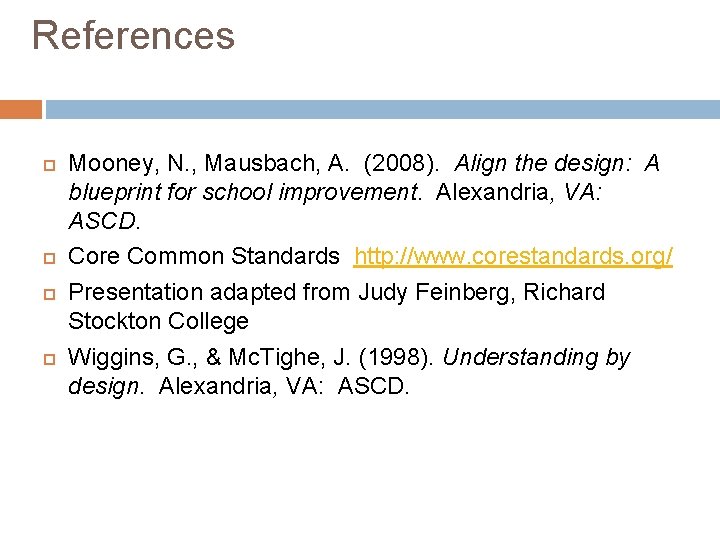This screenshot has height=540, width=720.
Task: Click the italic ASCD. line
Action: pos(104,221)
